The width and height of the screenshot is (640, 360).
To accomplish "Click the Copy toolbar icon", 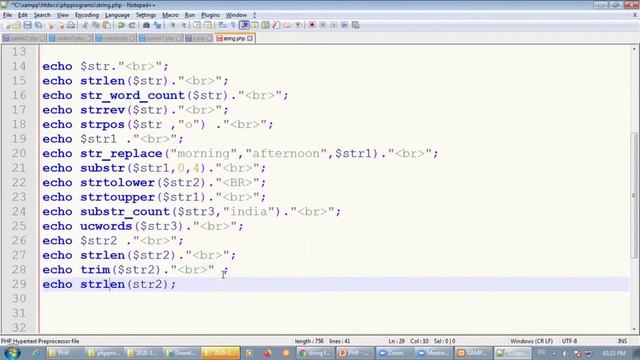I will 96,25.
